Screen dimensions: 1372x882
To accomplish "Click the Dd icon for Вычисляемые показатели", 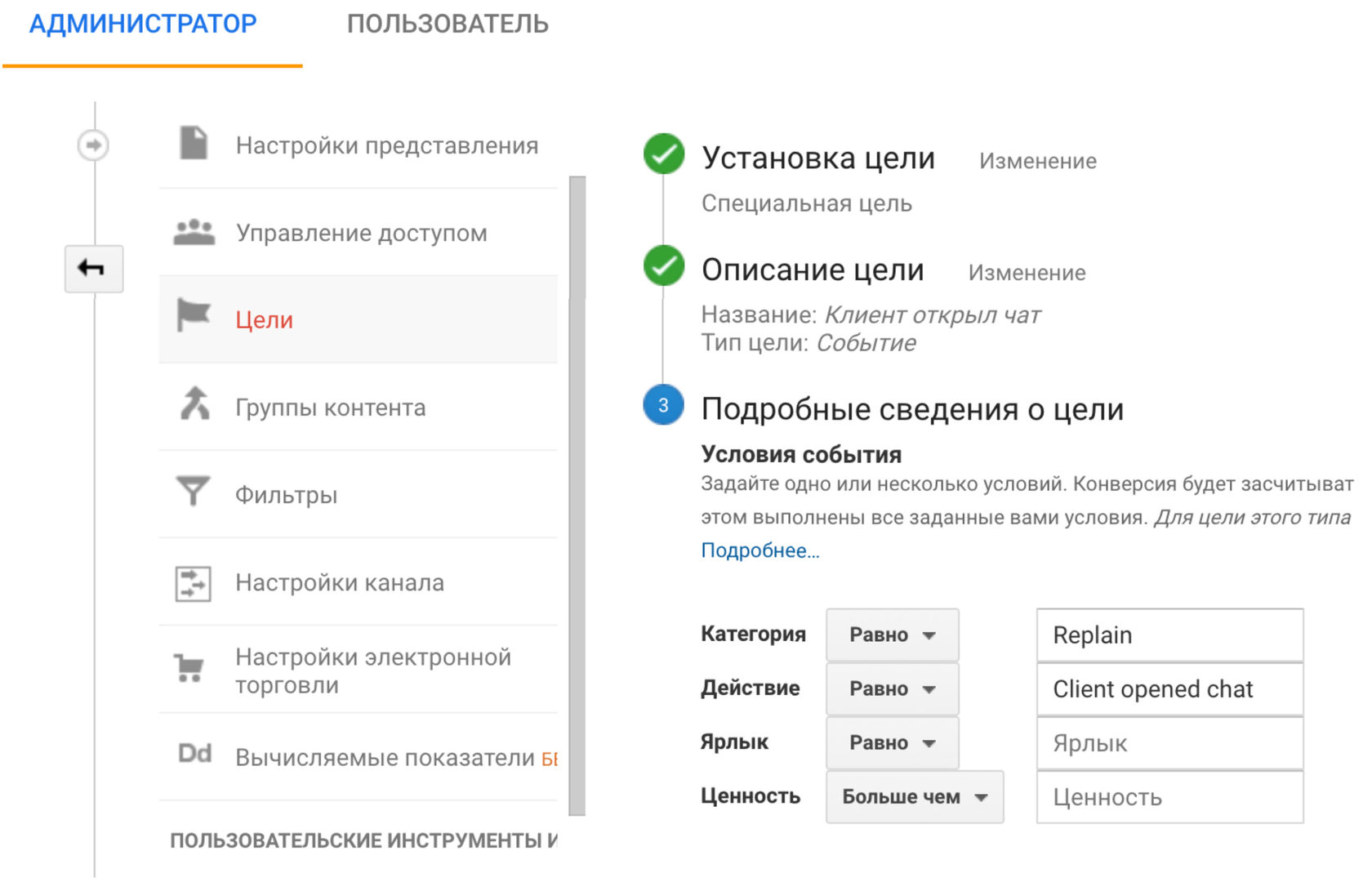I will point(194,753).
